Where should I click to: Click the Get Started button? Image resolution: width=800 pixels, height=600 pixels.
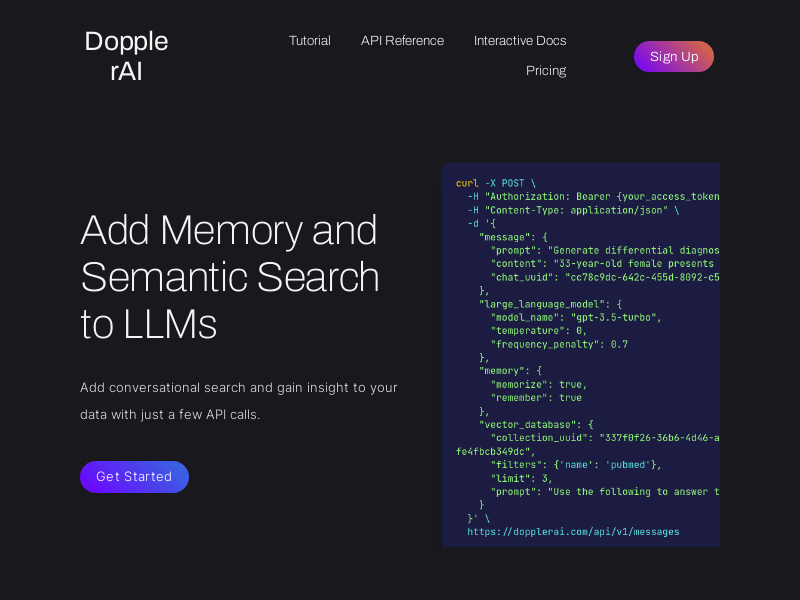(x=134, y=477)
